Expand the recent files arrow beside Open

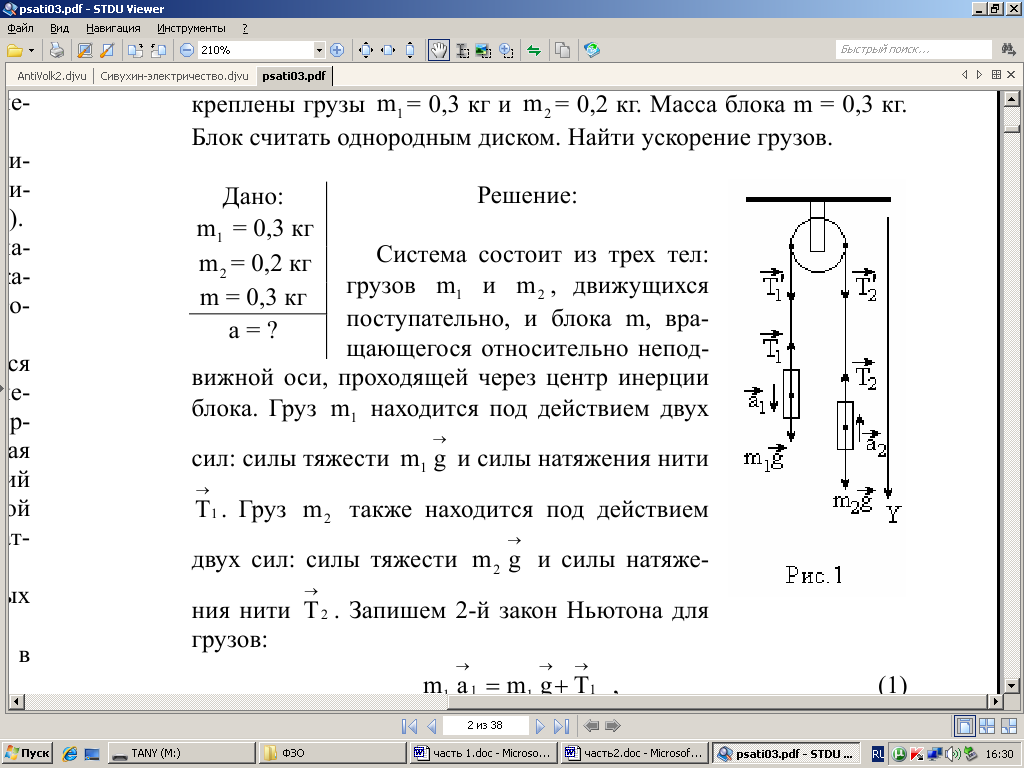[x=31, y=50]
